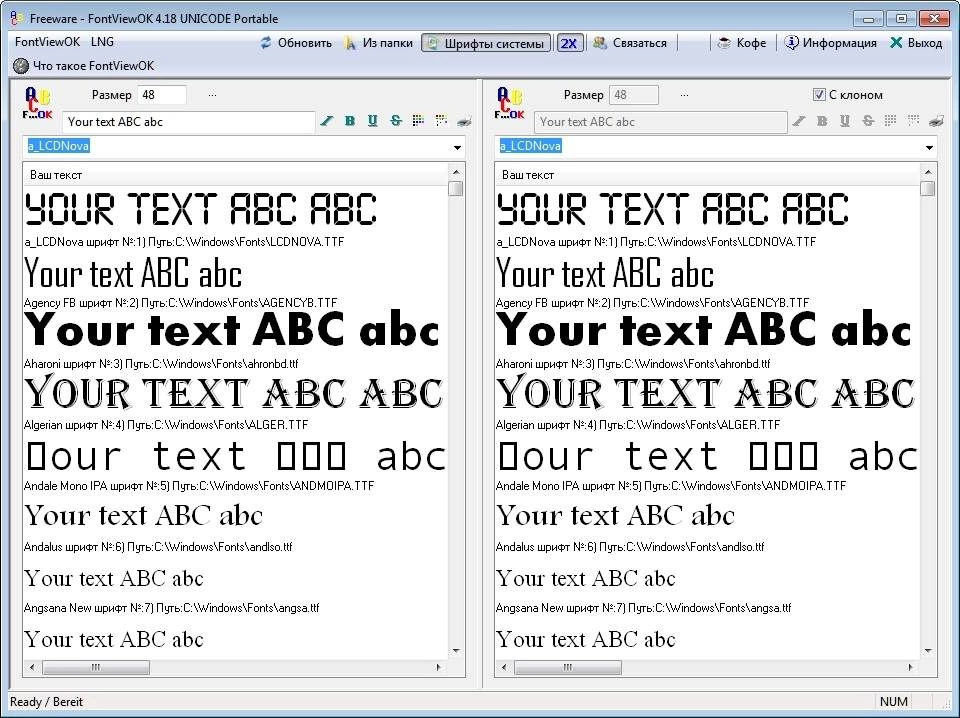Click the disabled underline icon in right panel
This screenshot has width=960, height=718.
(x=844, y=121)
